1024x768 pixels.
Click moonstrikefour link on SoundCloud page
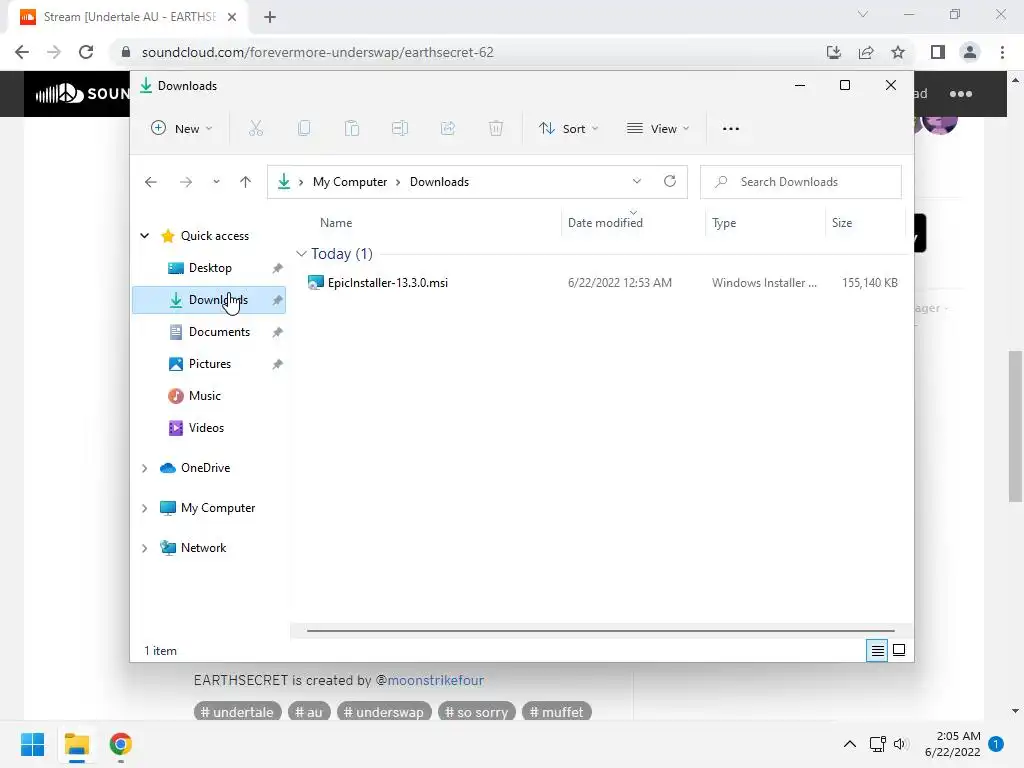[x=436, y=680]
